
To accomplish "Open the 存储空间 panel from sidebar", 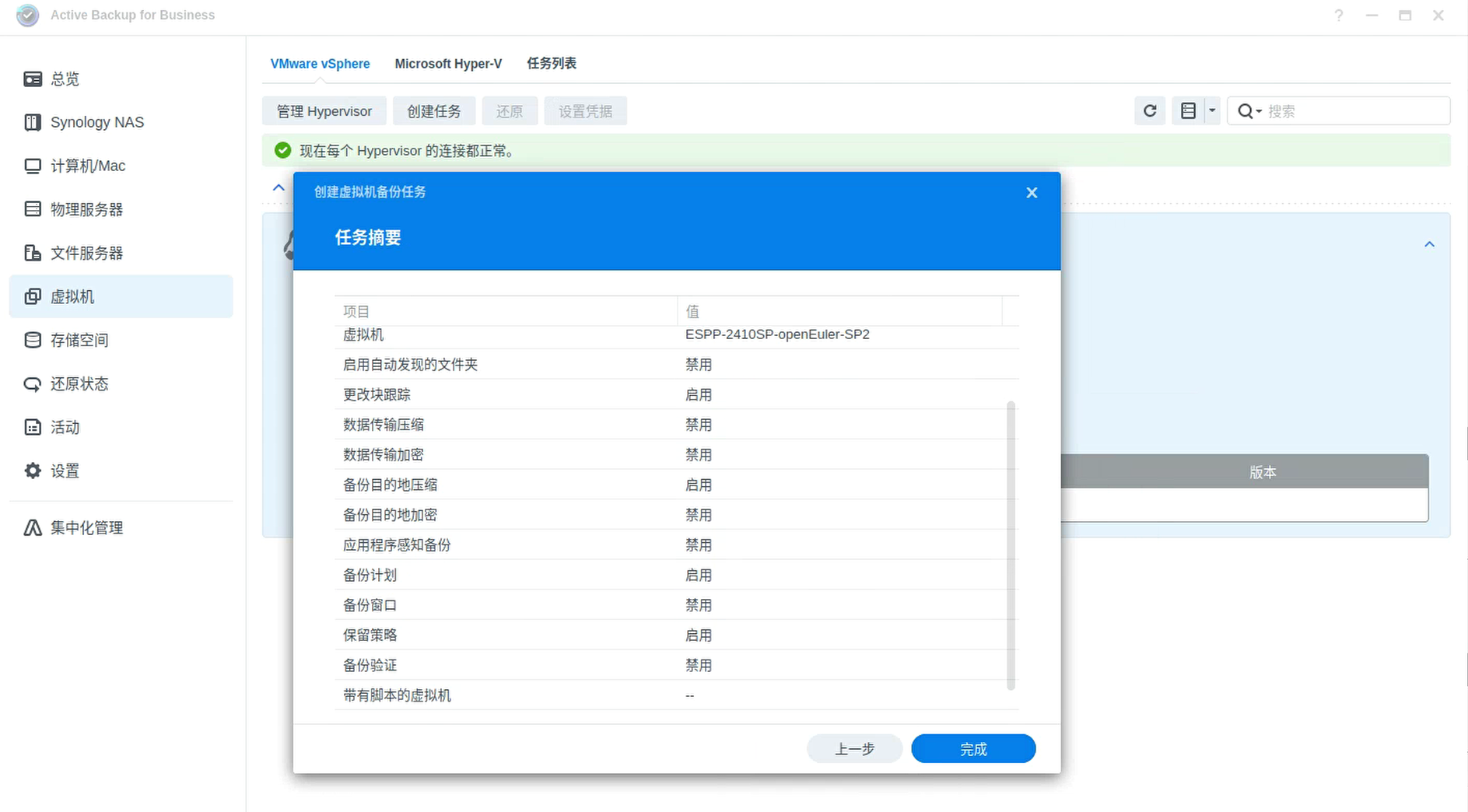I will click(80, 340).
